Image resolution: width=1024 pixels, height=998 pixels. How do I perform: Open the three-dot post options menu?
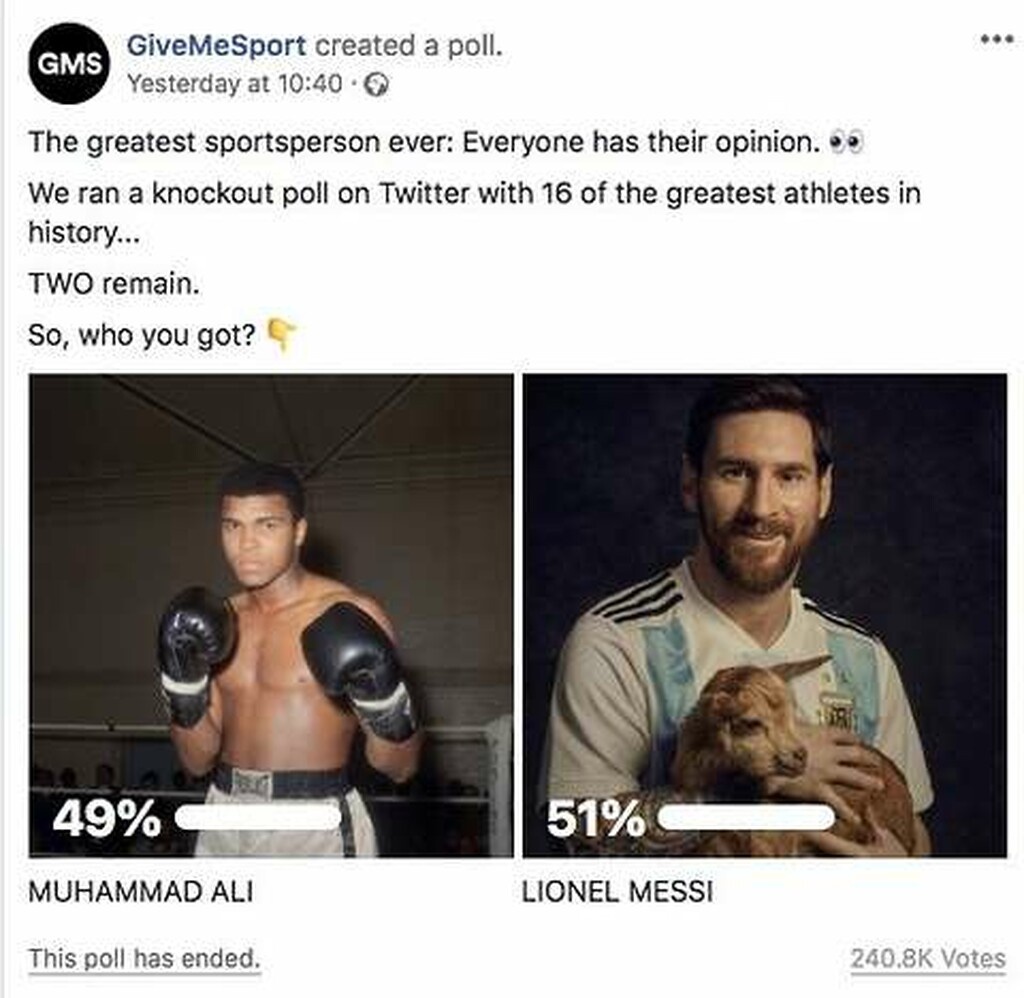(x=997, y=40)
